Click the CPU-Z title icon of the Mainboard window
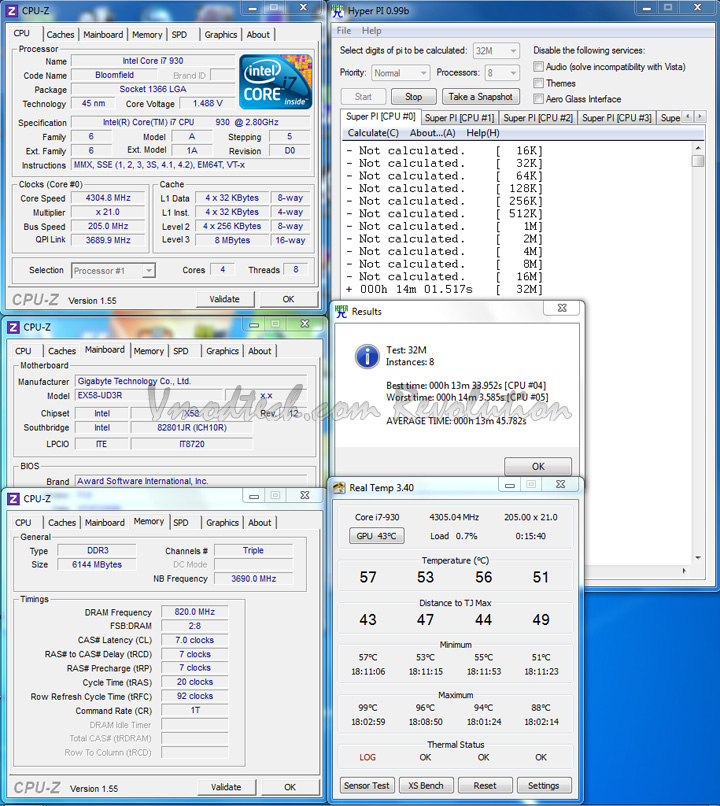The width and height of the screenshot is (720, 806). pyautogui.click(x=13, y=327)
